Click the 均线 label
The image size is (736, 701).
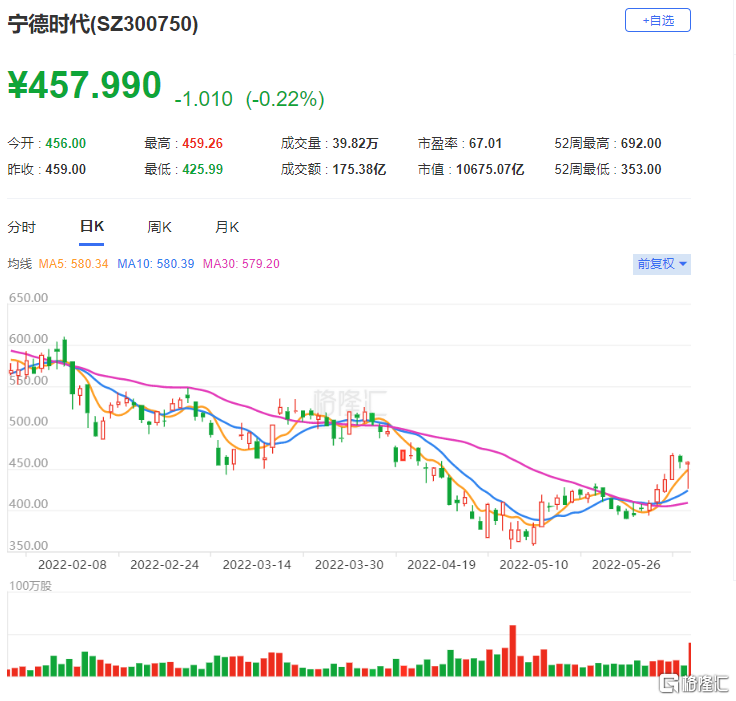click(20, 264)
